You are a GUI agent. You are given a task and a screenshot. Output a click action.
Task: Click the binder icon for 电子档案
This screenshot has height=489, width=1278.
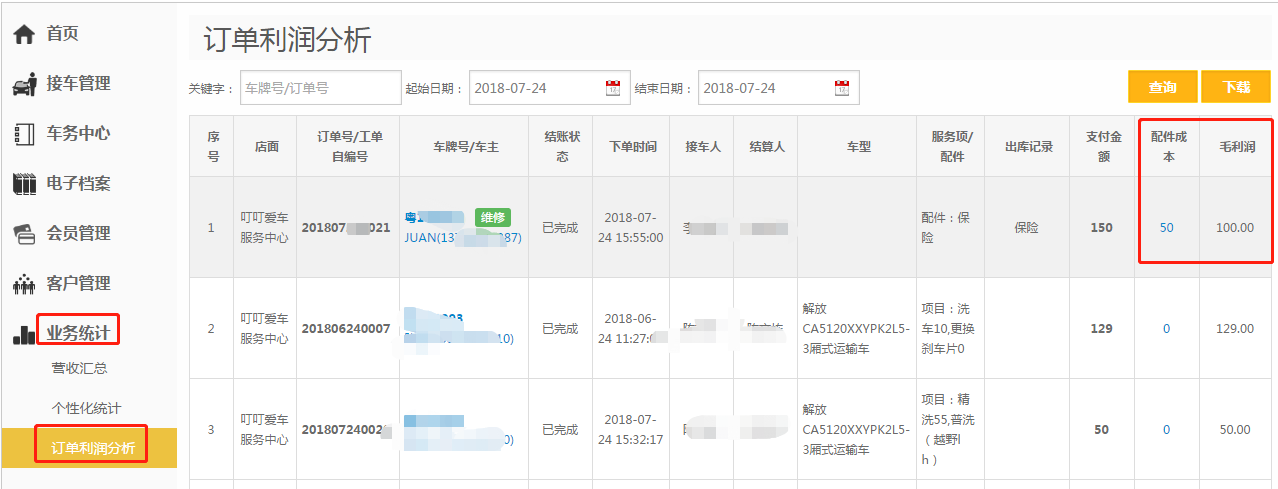click(24, 184)
